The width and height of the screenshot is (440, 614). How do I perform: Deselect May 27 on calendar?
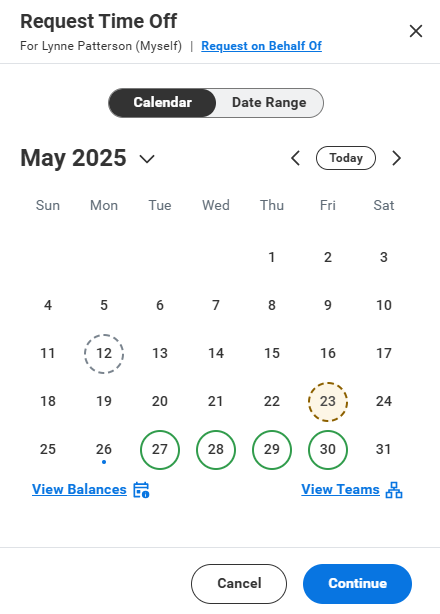pos(160,450)
